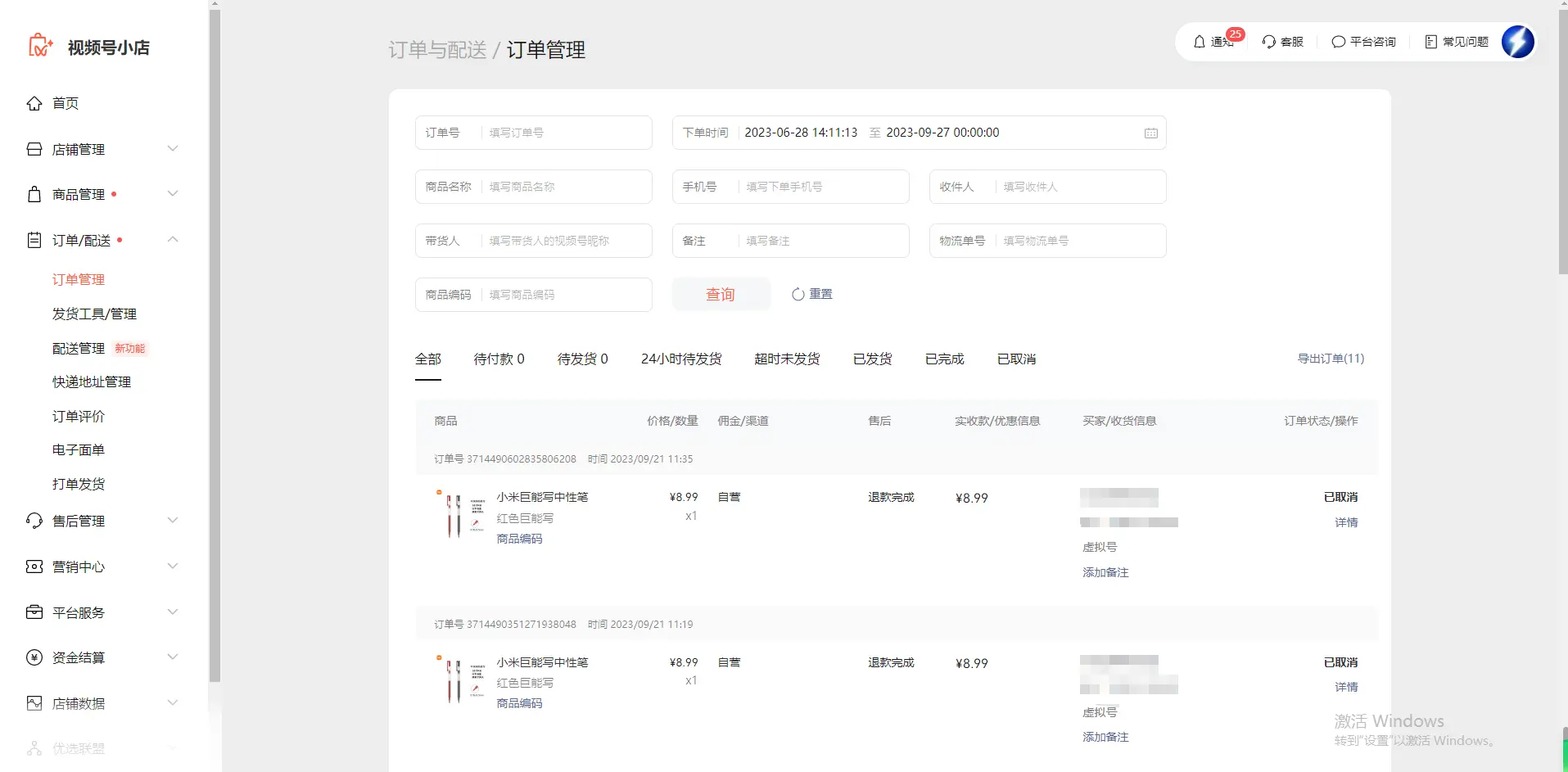Click the first order's product thumbnail

tap(462, 516)
